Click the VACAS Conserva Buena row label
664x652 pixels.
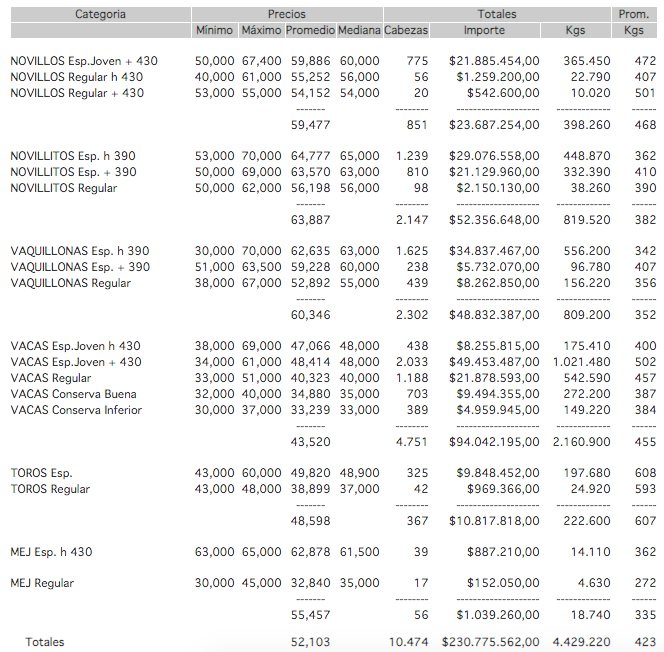[74, 394]
